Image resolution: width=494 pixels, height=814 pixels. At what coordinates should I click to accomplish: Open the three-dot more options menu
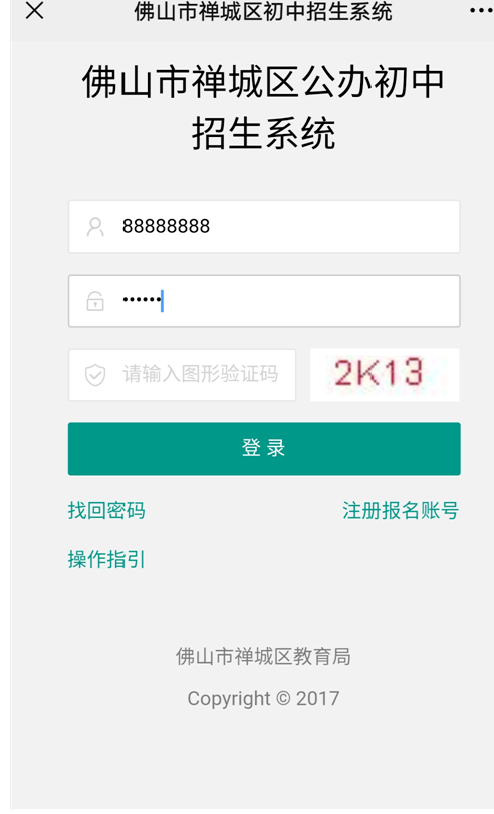pos(481,10)
